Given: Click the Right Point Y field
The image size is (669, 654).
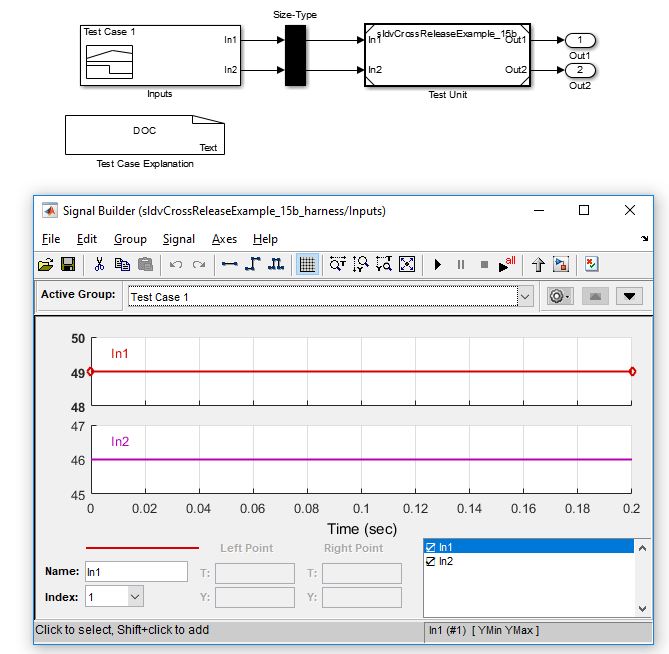Looking at the screenshot, I should 362,597.
